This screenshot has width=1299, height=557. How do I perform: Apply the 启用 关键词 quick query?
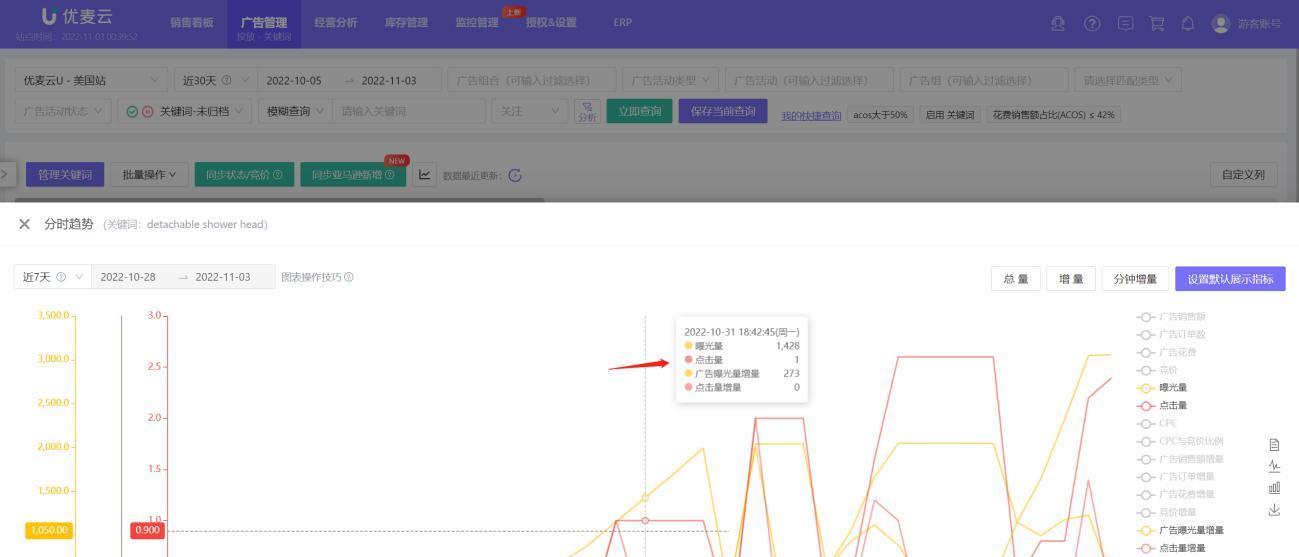tap(949, 115)
